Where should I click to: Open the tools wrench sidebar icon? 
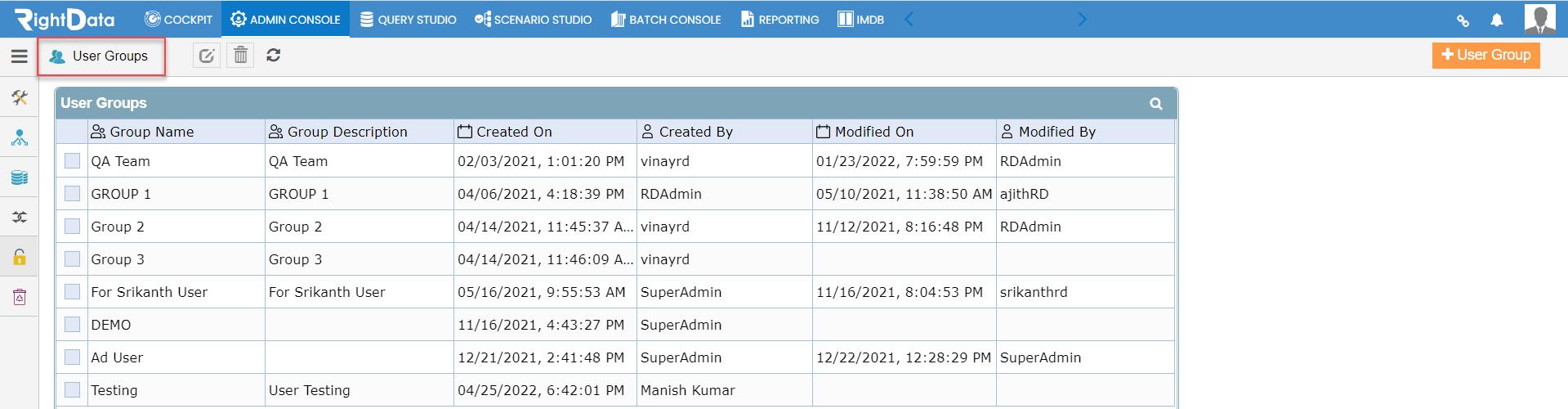[20, 98]
